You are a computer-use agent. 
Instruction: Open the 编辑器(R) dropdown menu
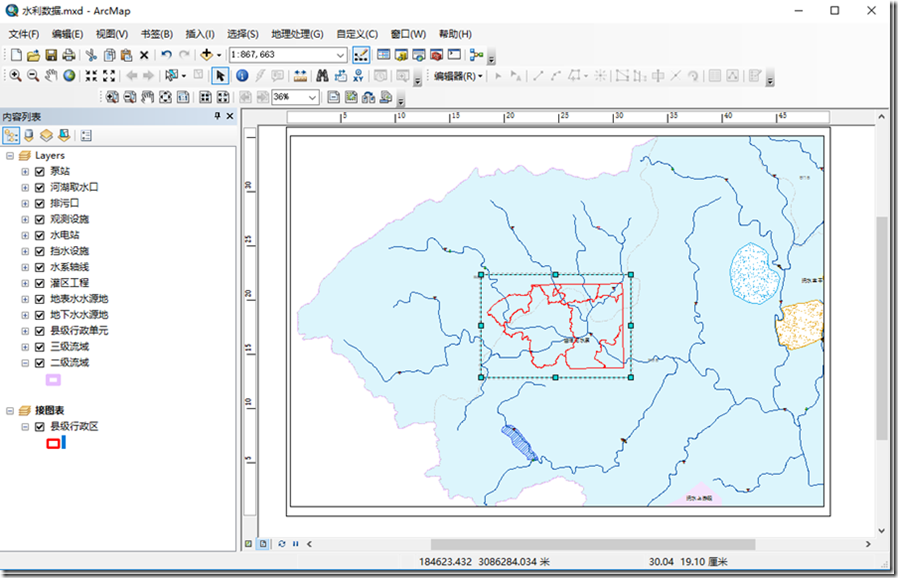458,76
